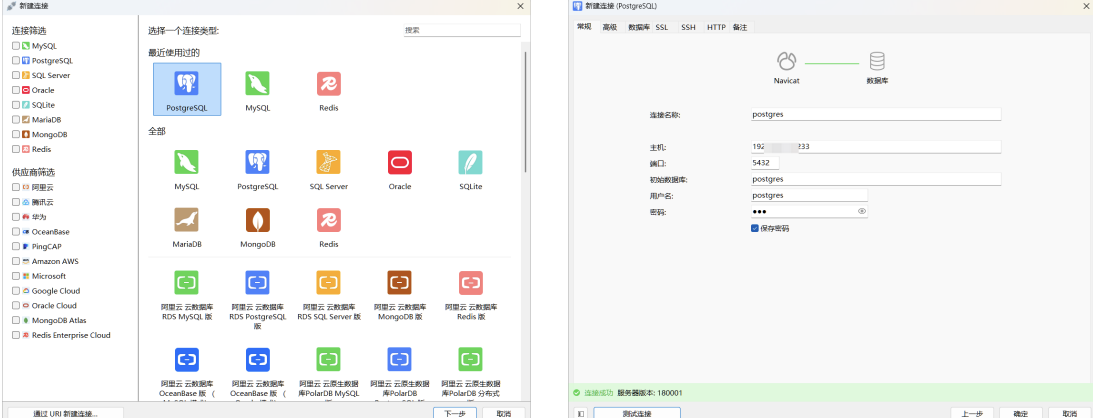Tick the 腾讯云 vendor filter checkbox
Image resolution: width=1093 pixels, height=418 pixels.
pos(15,202)
